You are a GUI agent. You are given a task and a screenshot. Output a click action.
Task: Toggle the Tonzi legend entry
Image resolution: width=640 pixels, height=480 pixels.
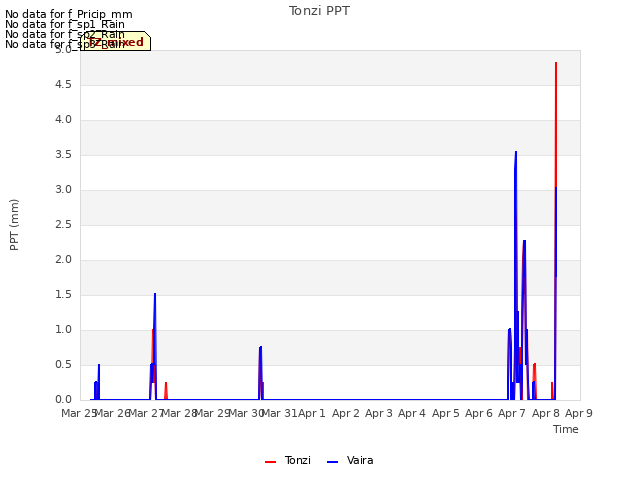tap(288, 460)
